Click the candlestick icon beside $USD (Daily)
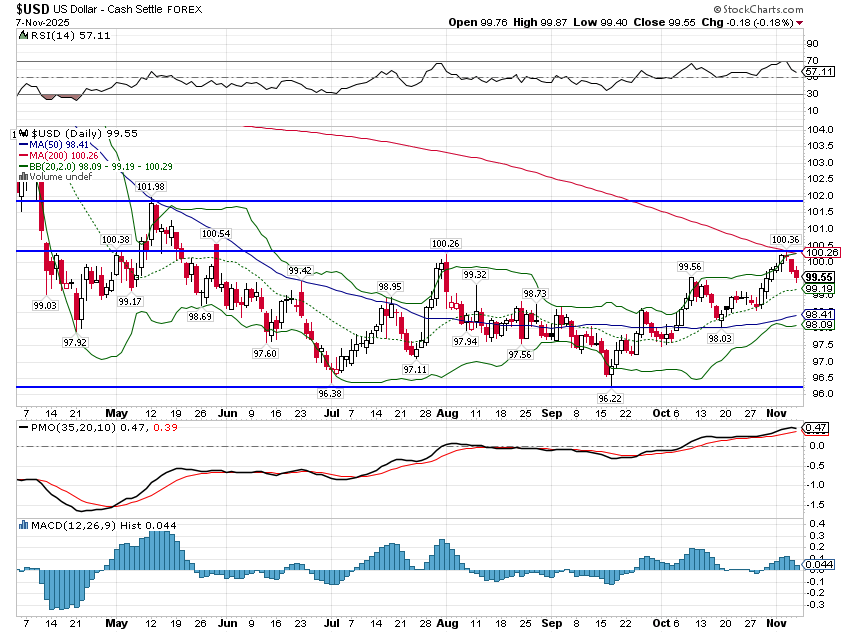Viewport: 850px width, 633px height. point(25,133)
